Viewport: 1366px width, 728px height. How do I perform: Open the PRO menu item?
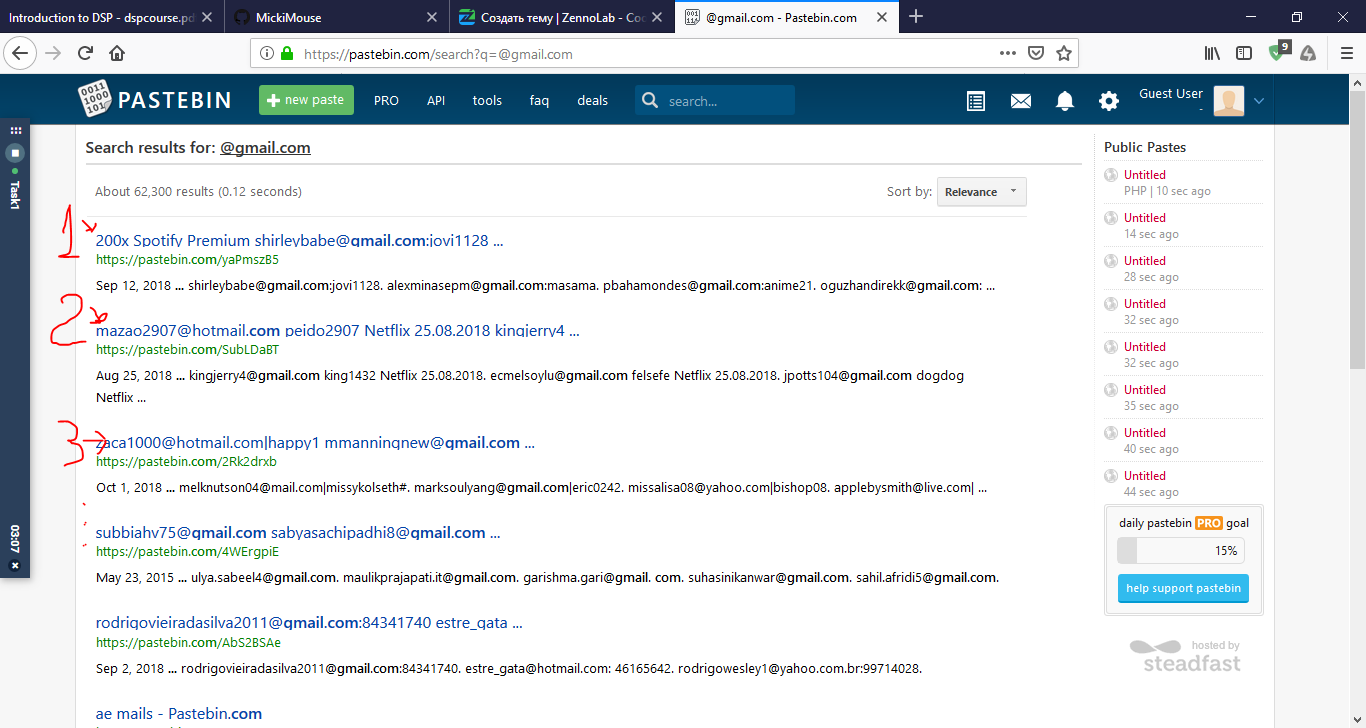pos(386,100)
